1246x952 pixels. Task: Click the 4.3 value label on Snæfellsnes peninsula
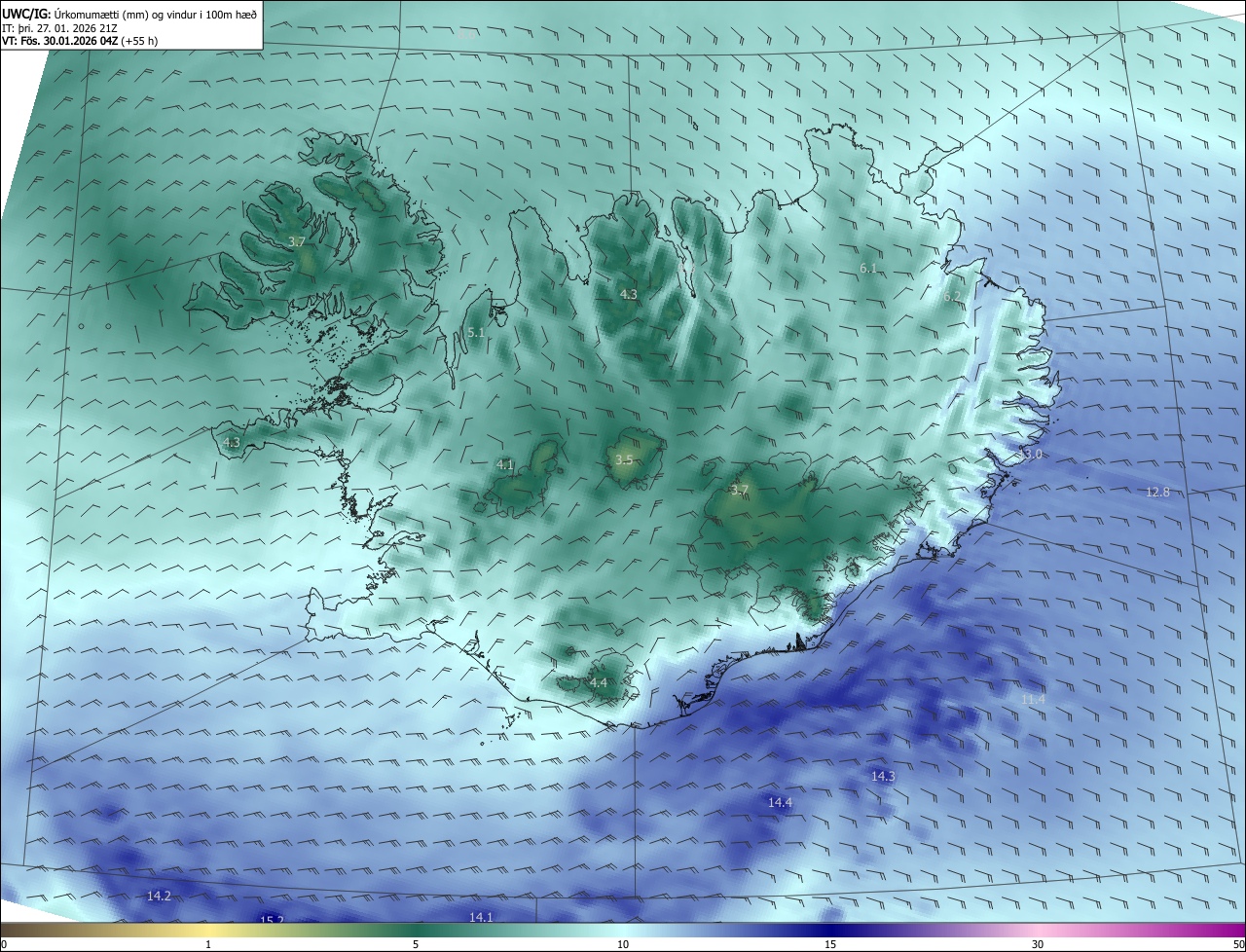coord(232,443)
